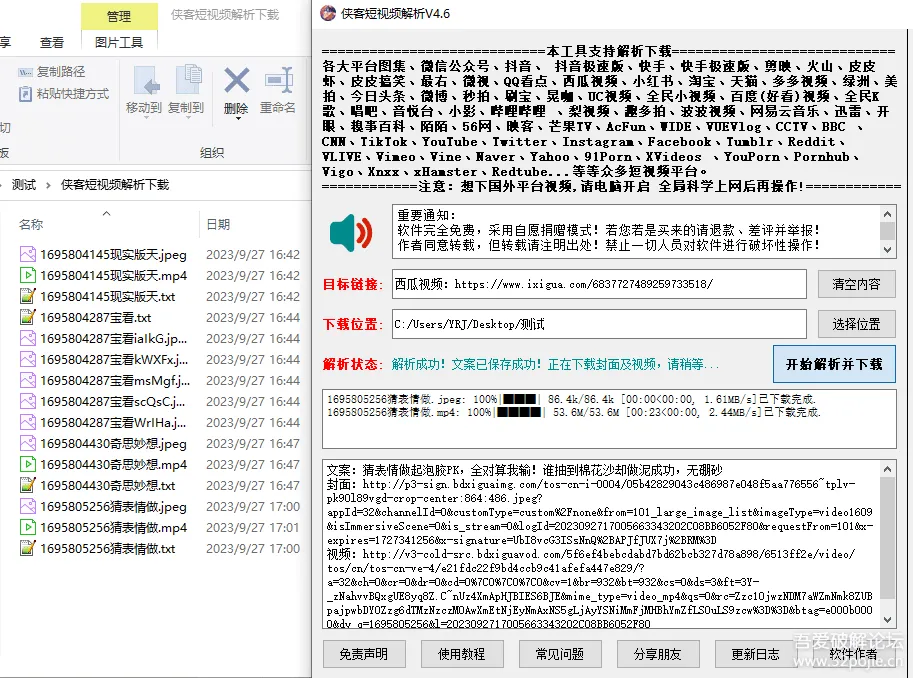Select the 1695804287宝看scQsC image file icon

point(27,401)
